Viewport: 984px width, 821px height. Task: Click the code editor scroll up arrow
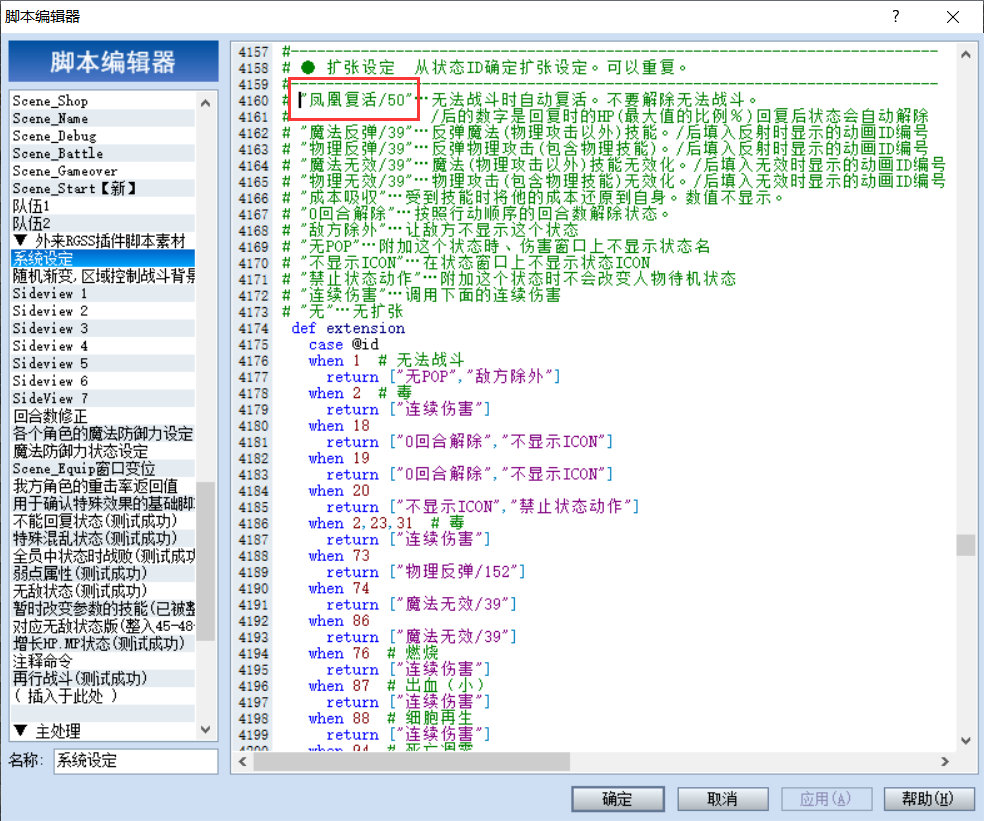[x=966, y=54]
